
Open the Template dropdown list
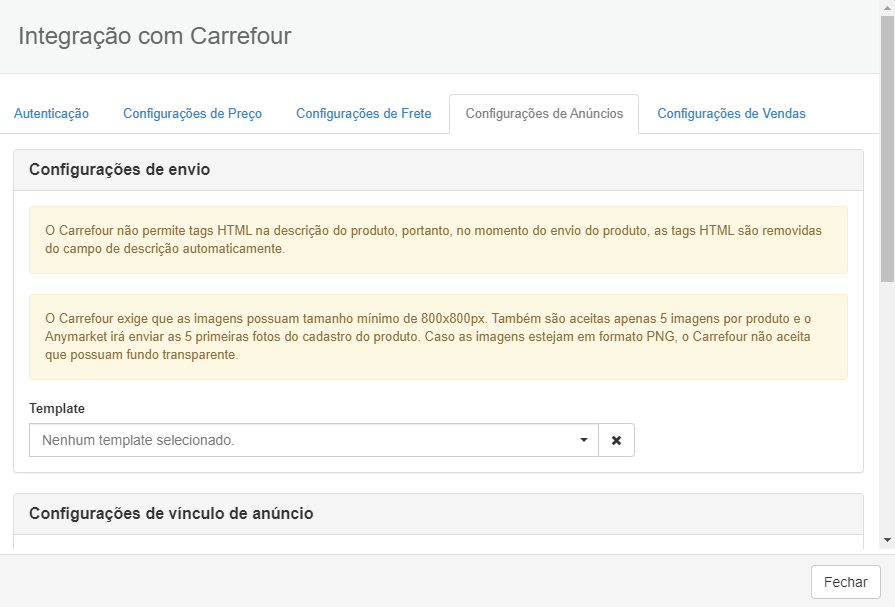pos(314,440)
